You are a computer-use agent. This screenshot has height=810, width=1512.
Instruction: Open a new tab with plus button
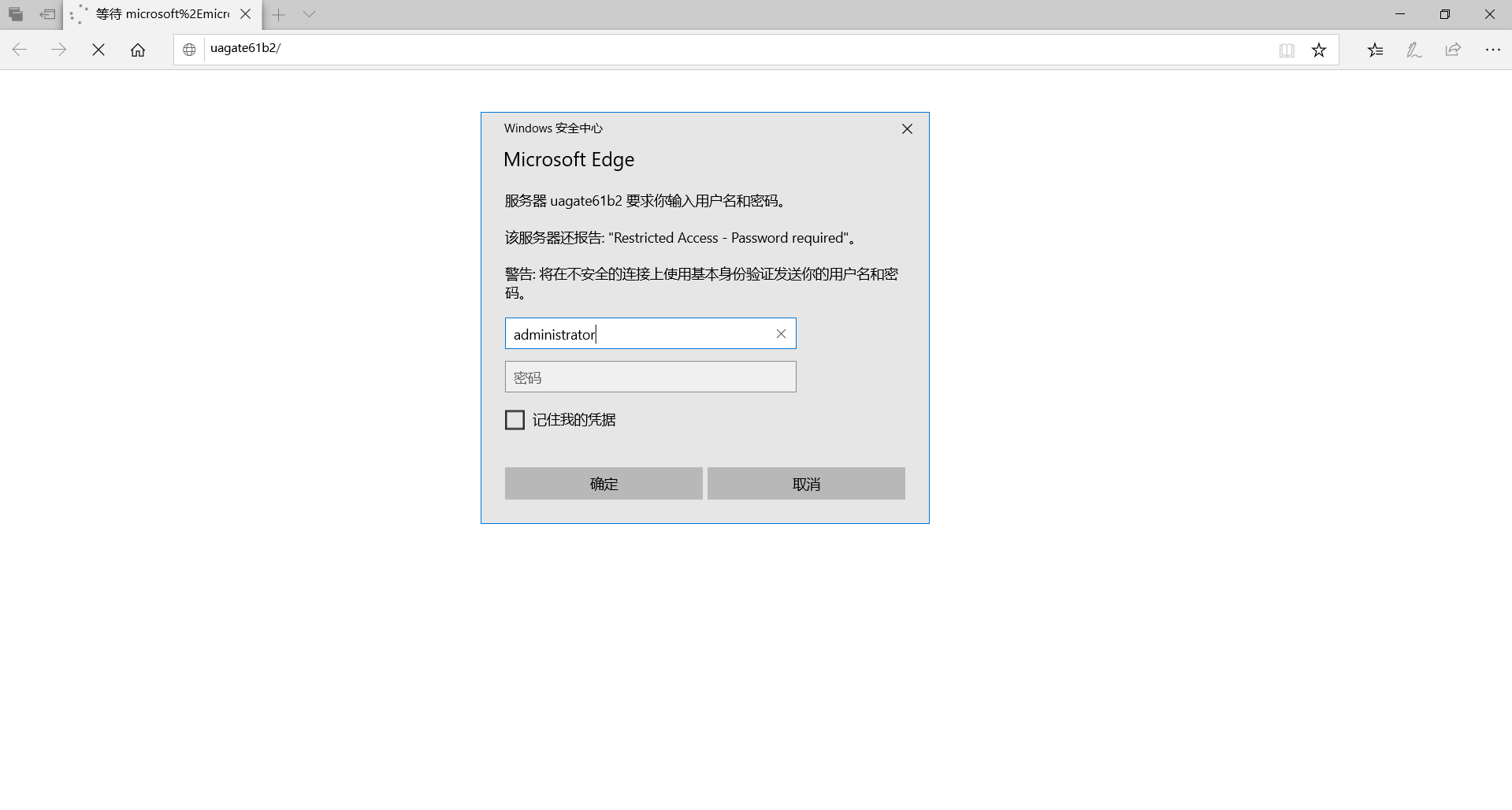click(x=278, y=14)
